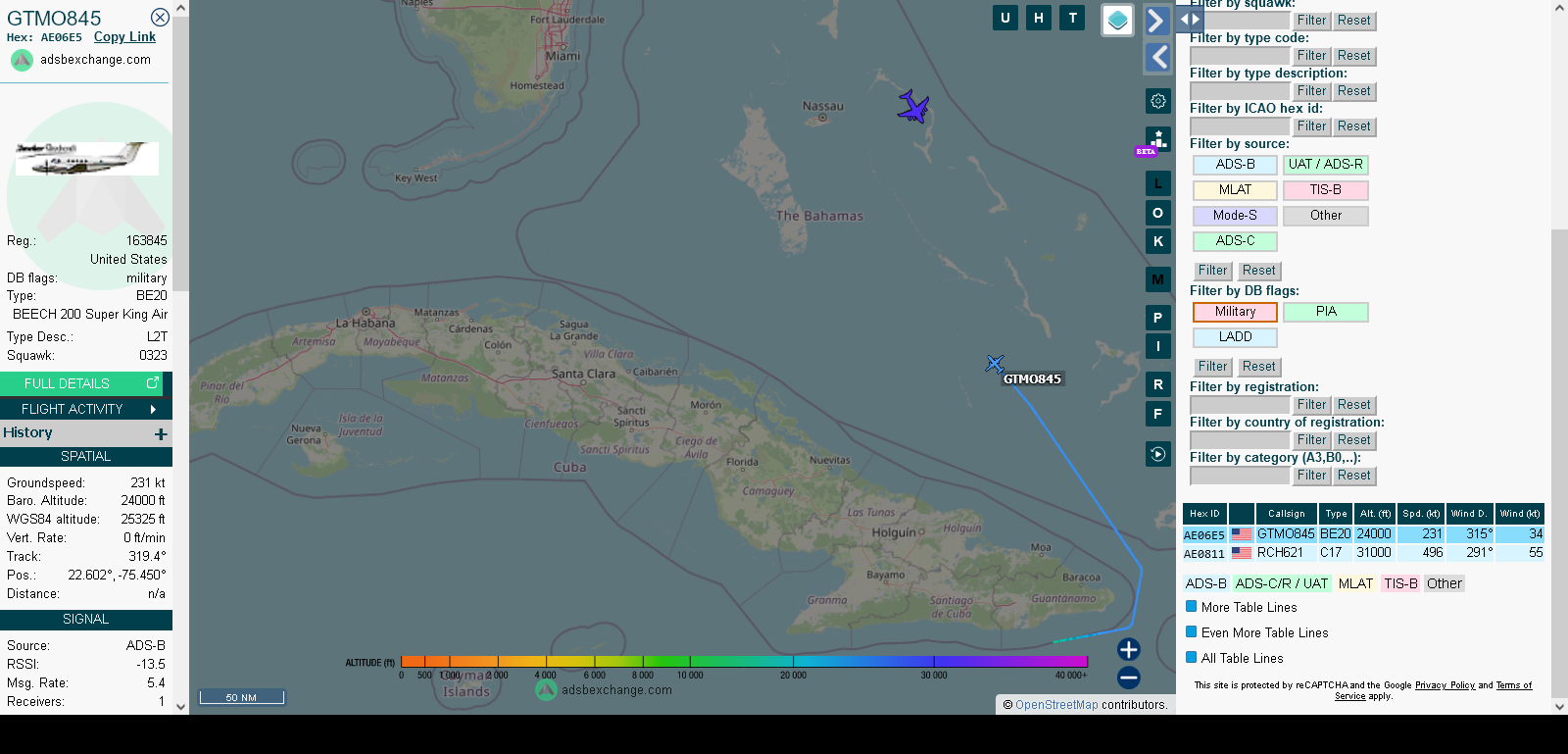The width and height of the screenshot is (1568, 754).
Task: Expand History with plus icon
Action: point(161,433)
